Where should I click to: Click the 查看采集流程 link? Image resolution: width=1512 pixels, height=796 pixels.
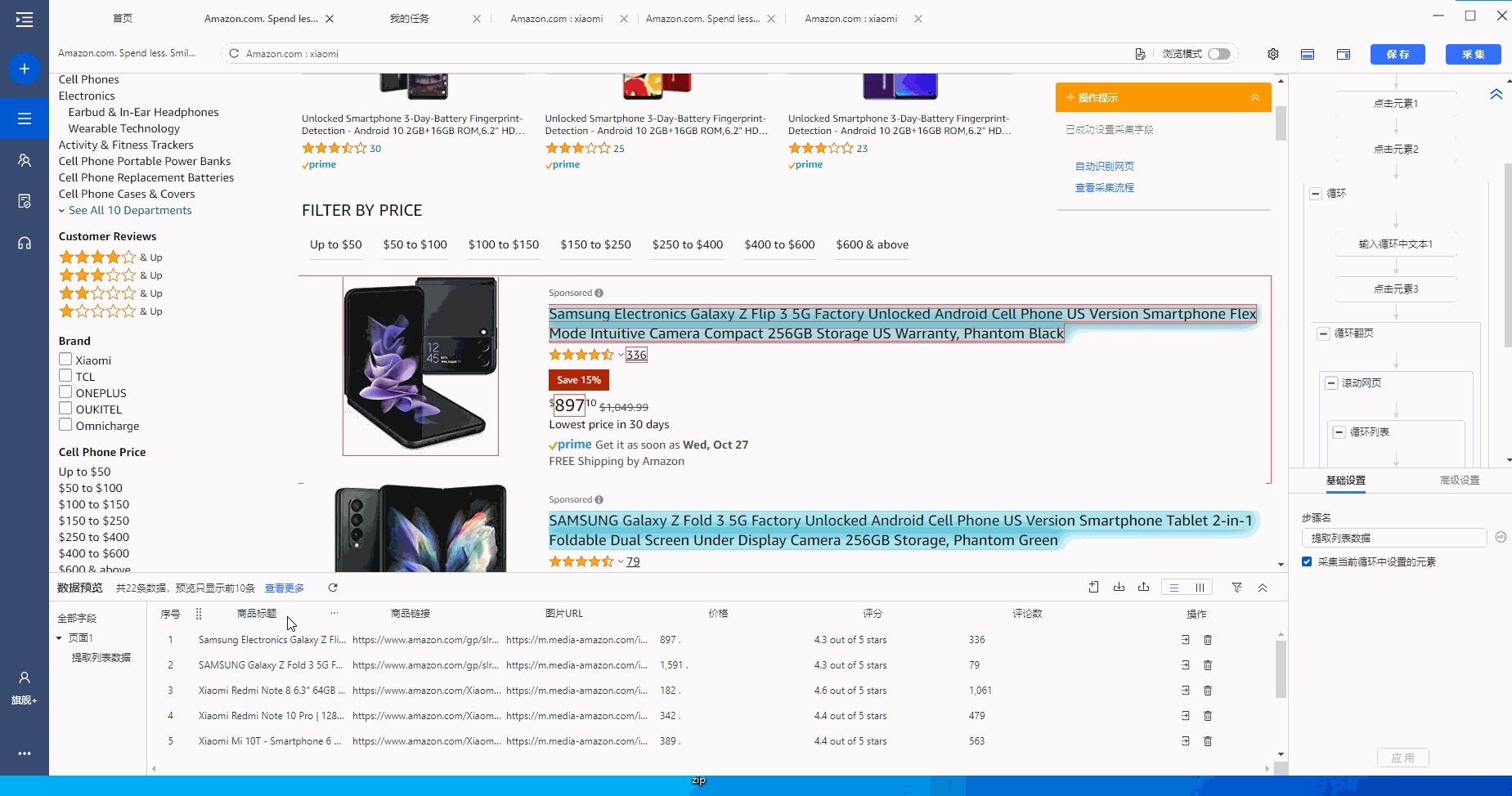pos(1105,187)
